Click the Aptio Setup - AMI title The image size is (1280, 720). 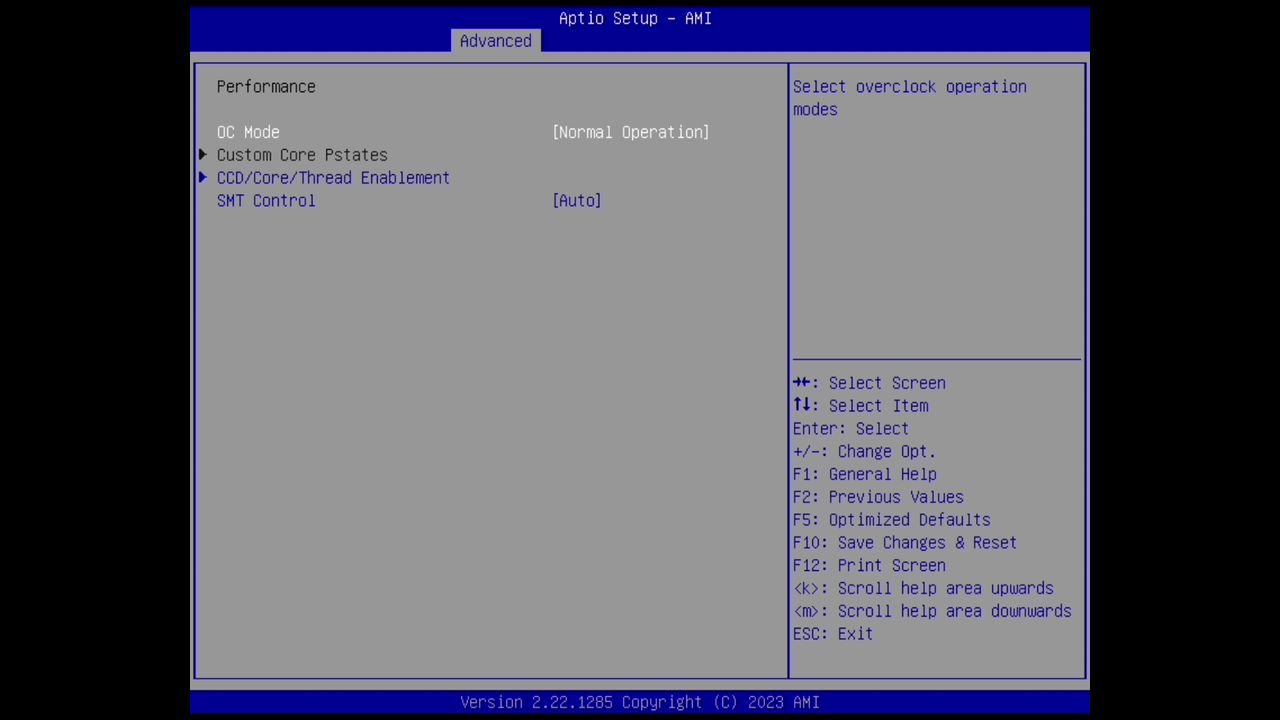[x=635, y=18]
